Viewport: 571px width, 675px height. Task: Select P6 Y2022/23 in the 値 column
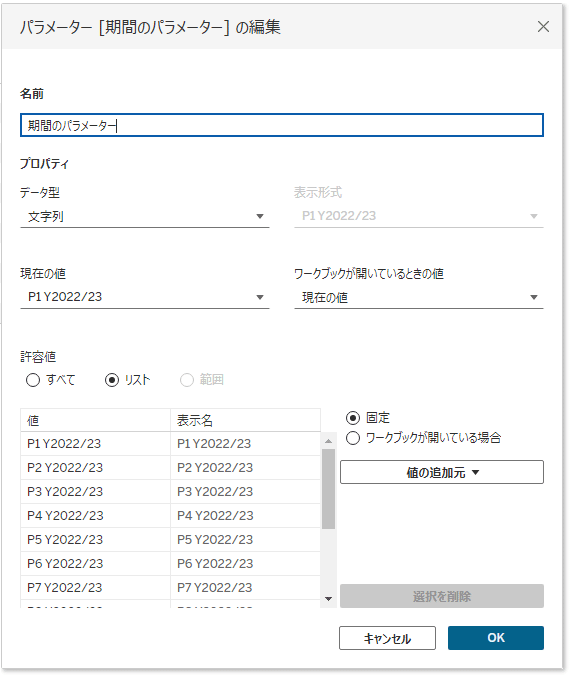tap(95, 564)
